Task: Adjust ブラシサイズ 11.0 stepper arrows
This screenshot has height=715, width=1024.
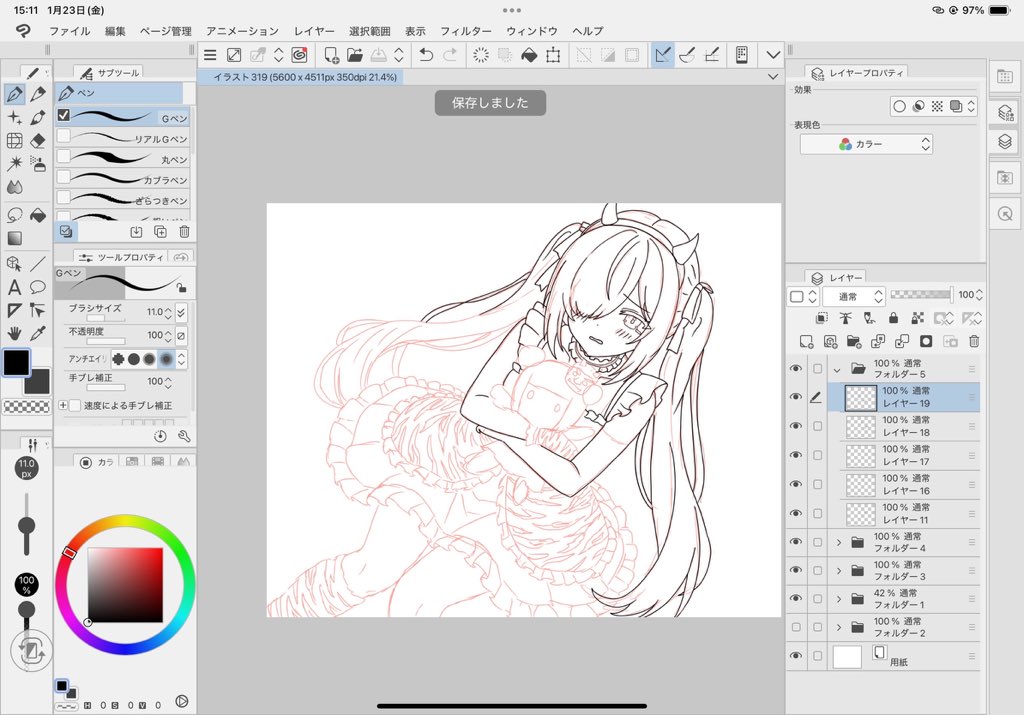Action: click(168, 312)
